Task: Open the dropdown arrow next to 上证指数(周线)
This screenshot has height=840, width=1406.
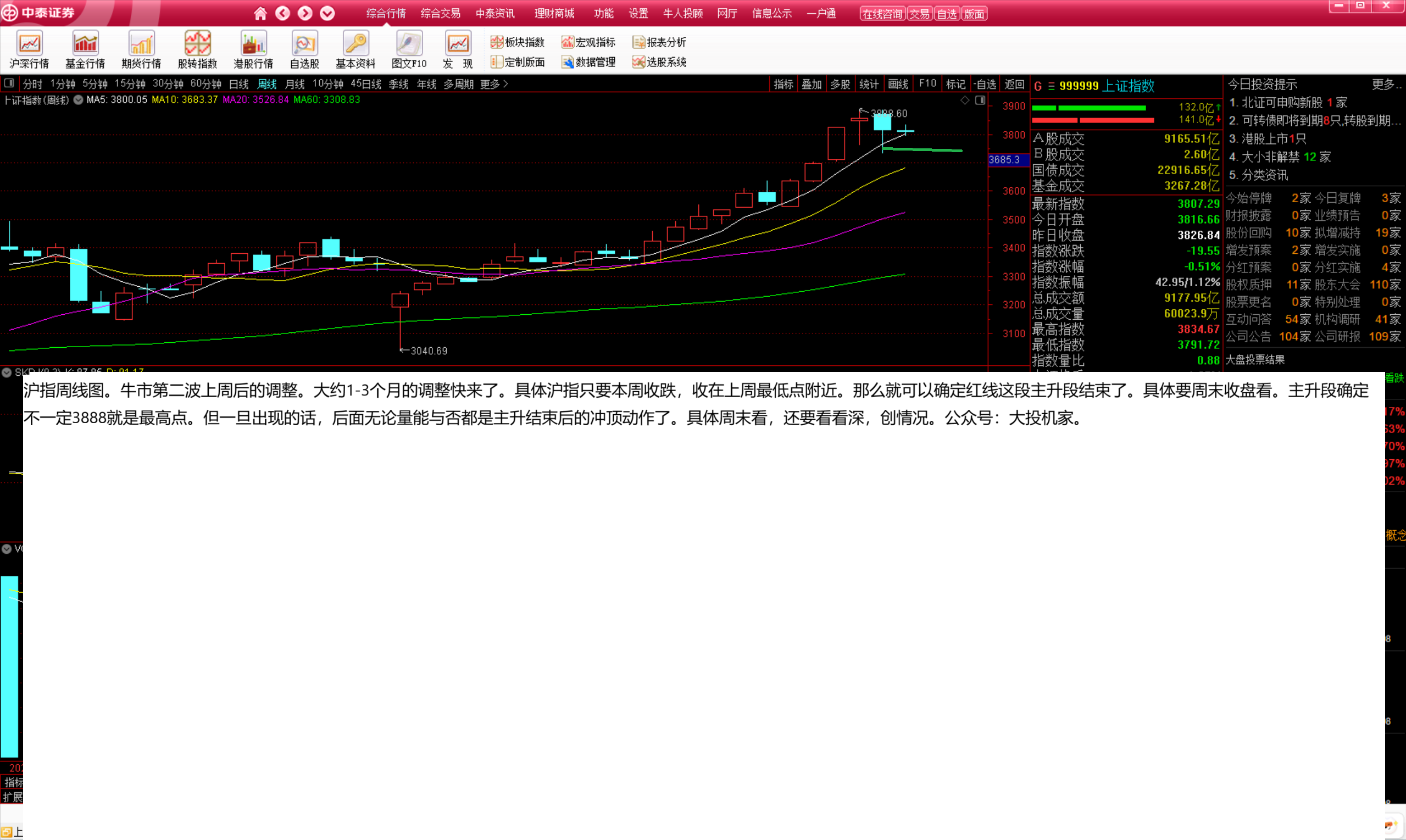Action: (78, 99)
